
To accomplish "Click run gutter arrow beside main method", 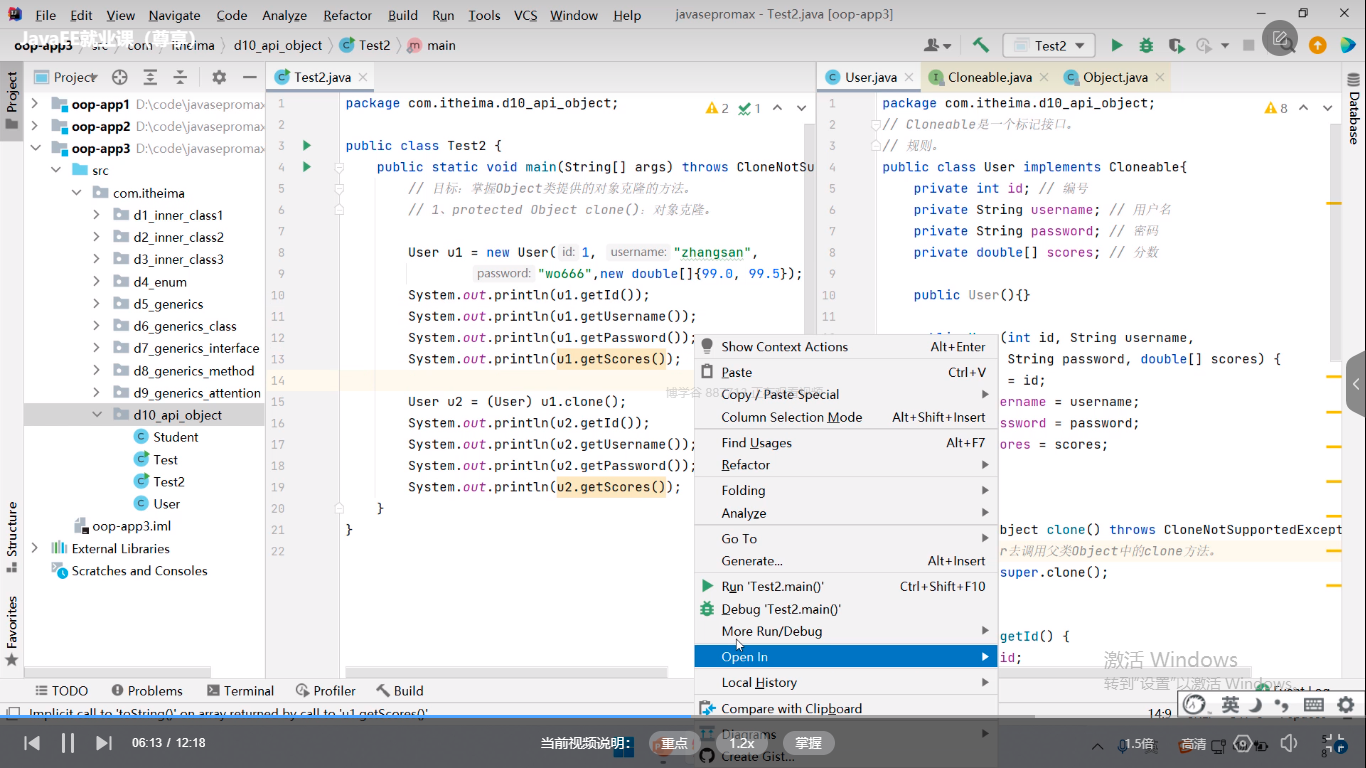I will click(x=307, y=167).
